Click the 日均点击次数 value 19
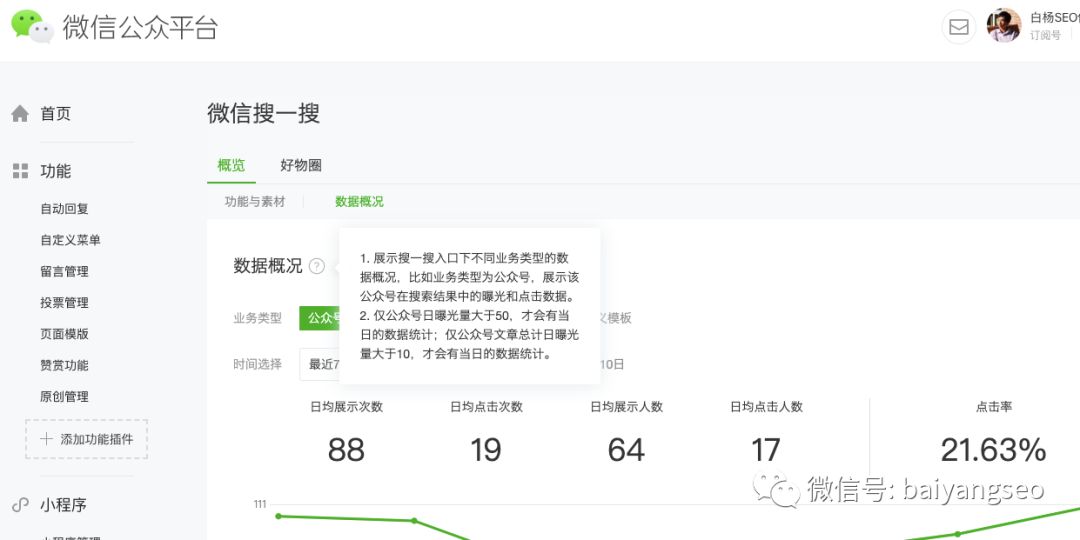 point(486,450)
